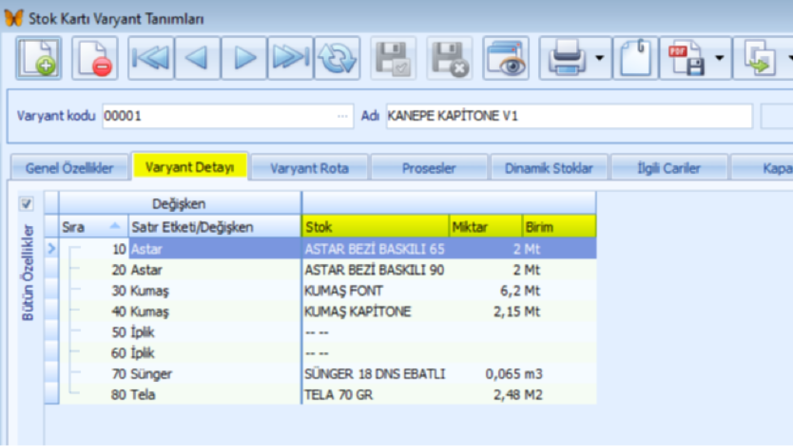Viewport: 793px width, 446px height.
Task: Select row 80 Tela
Action: [x=328, y=394]
